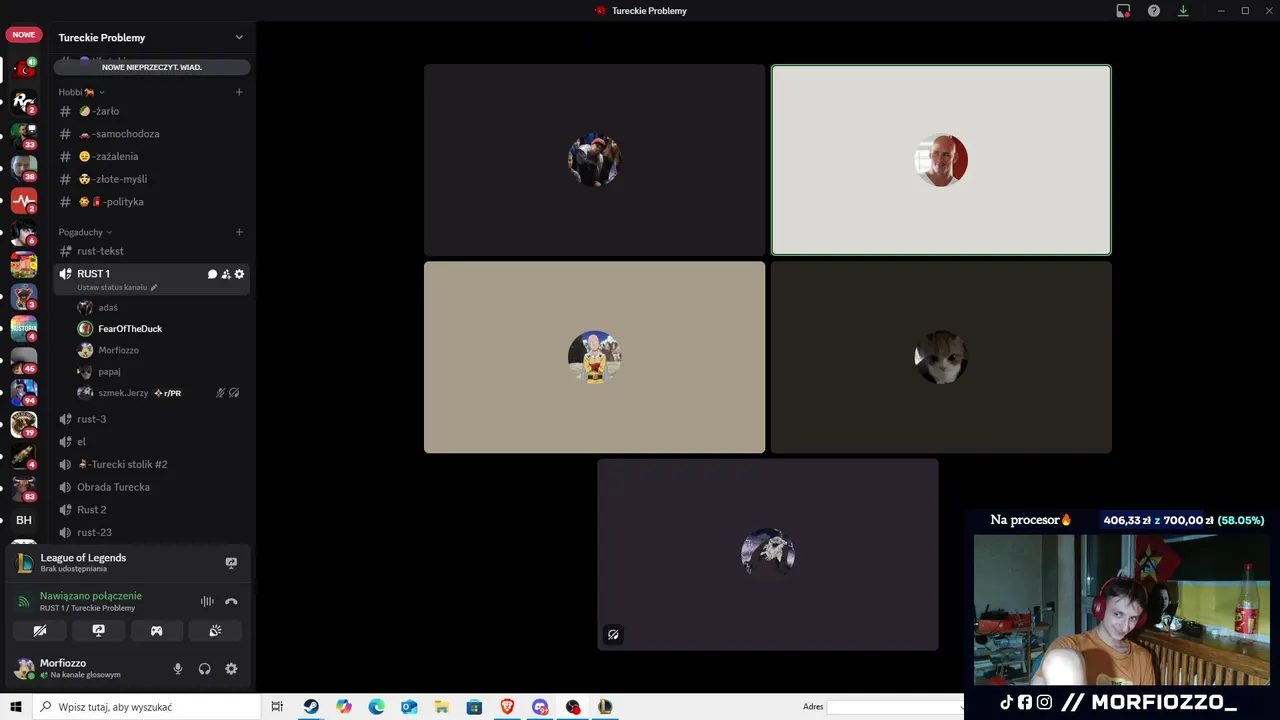Viewport: 1280px width, 720px height.
Task: Deafen with the headphones icon
Action: [205, 669]
